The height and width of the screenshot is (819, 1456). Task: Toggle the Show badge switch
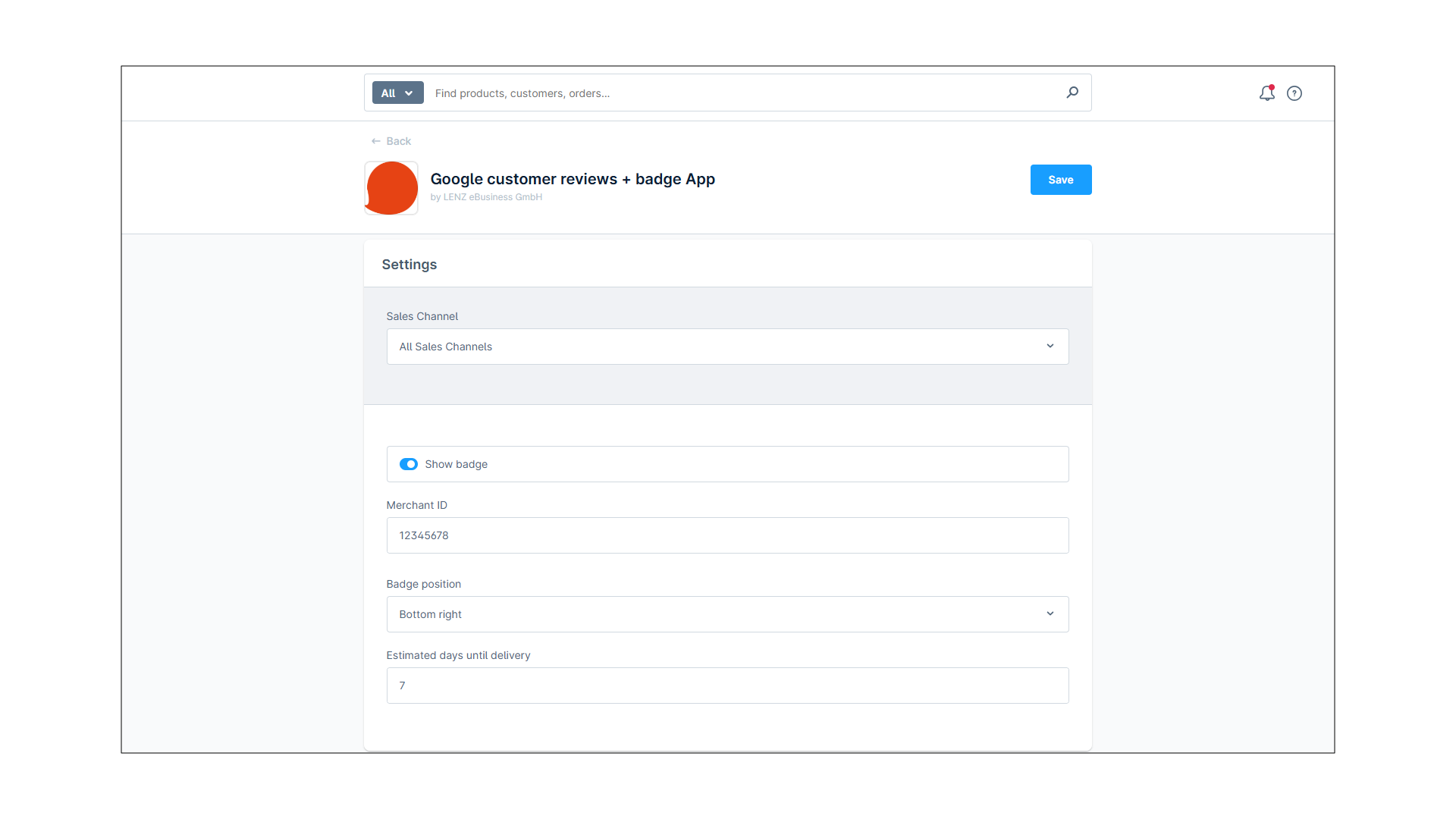pyautogui.click(x=409, y=464)
